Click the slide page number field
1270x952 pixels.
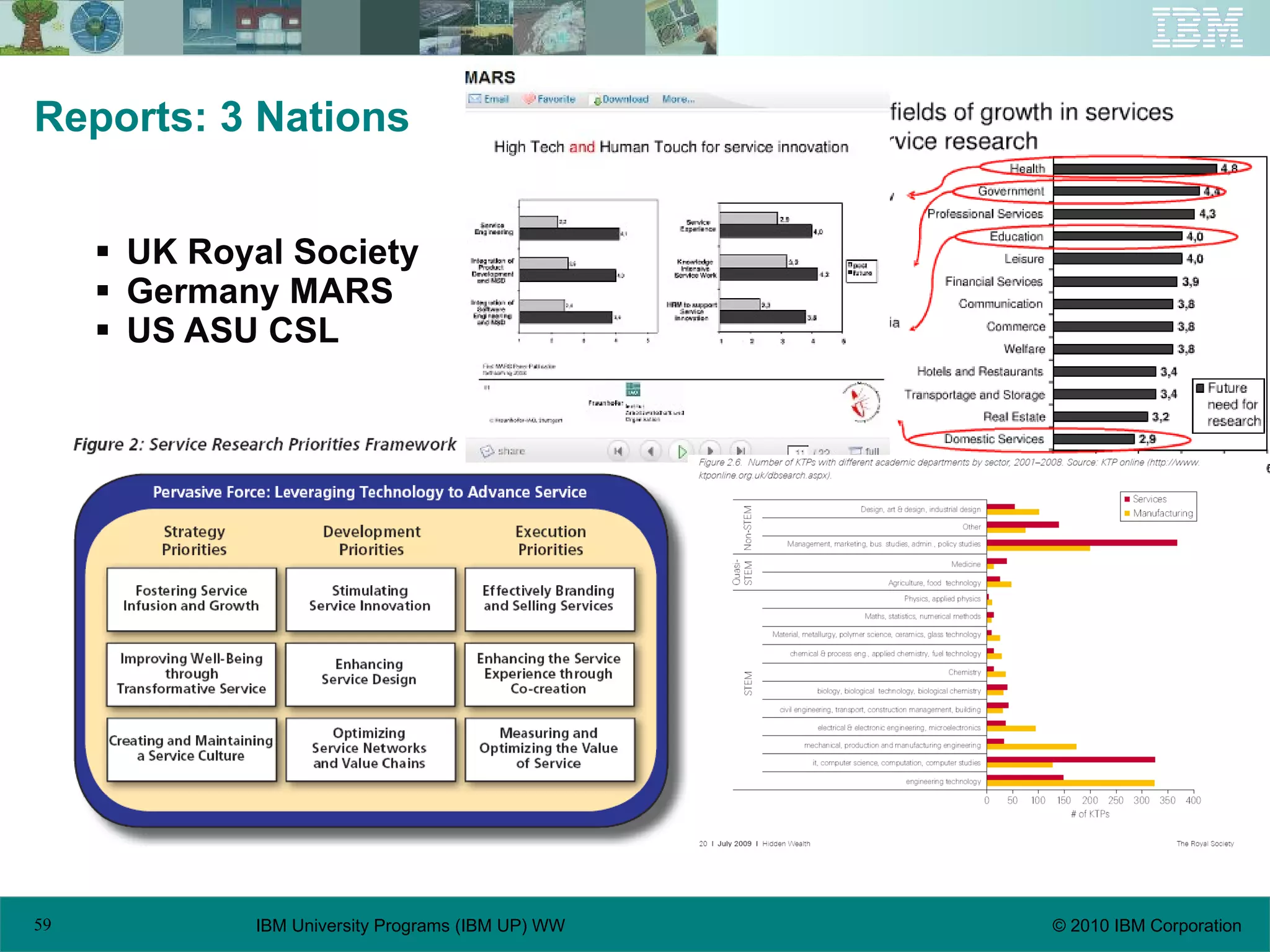(798, 451)
